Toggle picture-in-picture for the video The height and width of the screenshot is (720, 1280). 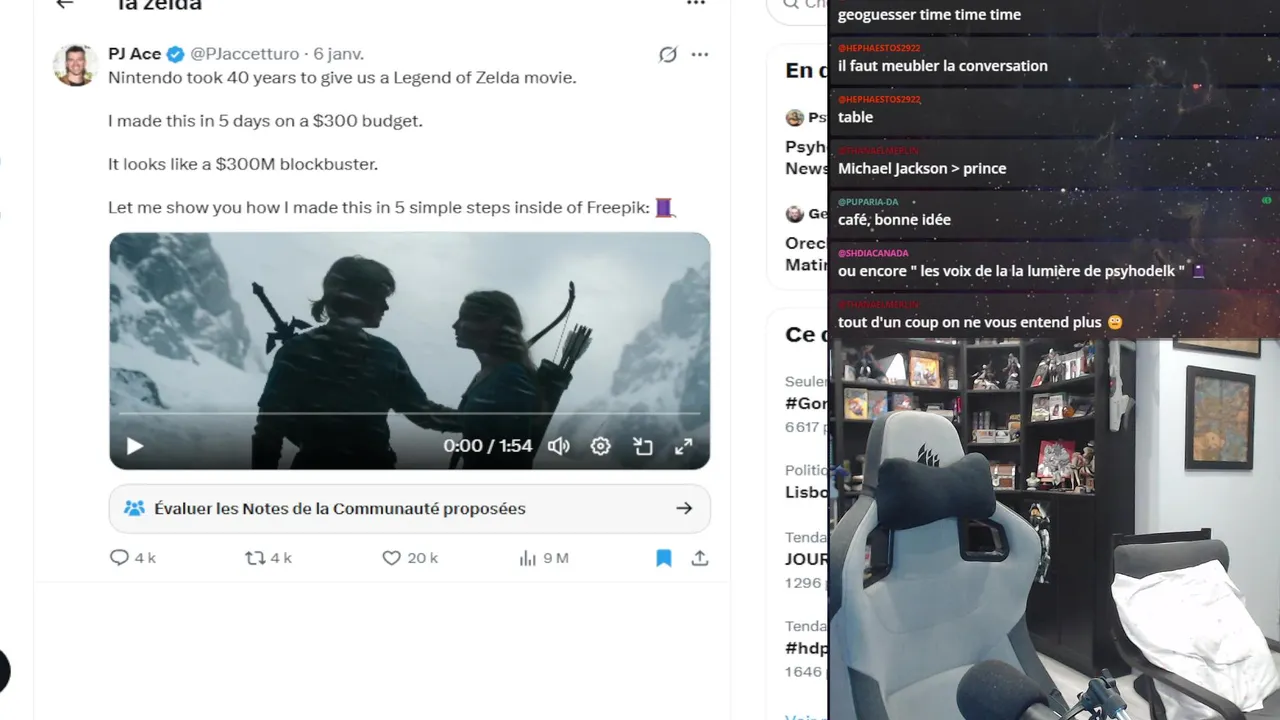click(x=642, y=446)
